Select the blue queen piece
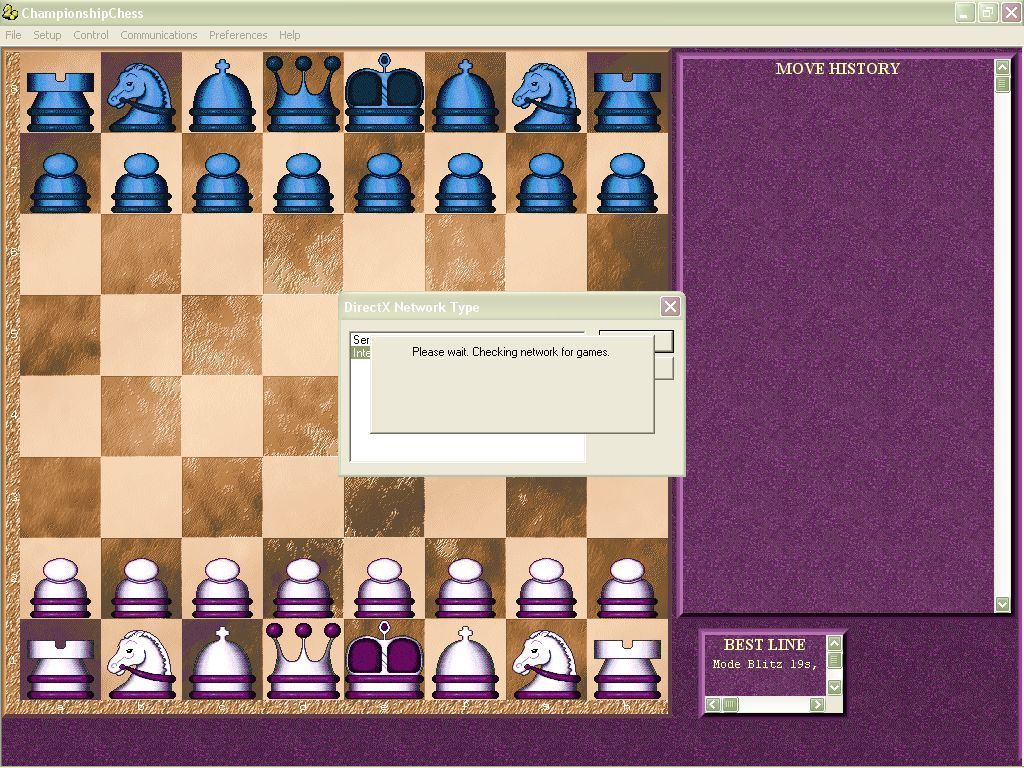The image size is (1024, 768). (303, 92)
